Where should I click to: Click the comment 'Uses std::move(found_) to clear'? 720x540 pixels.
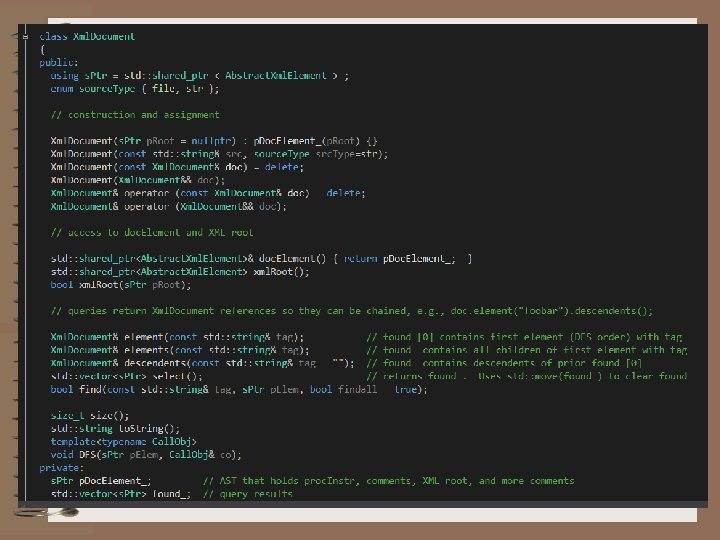click(527, 376)
